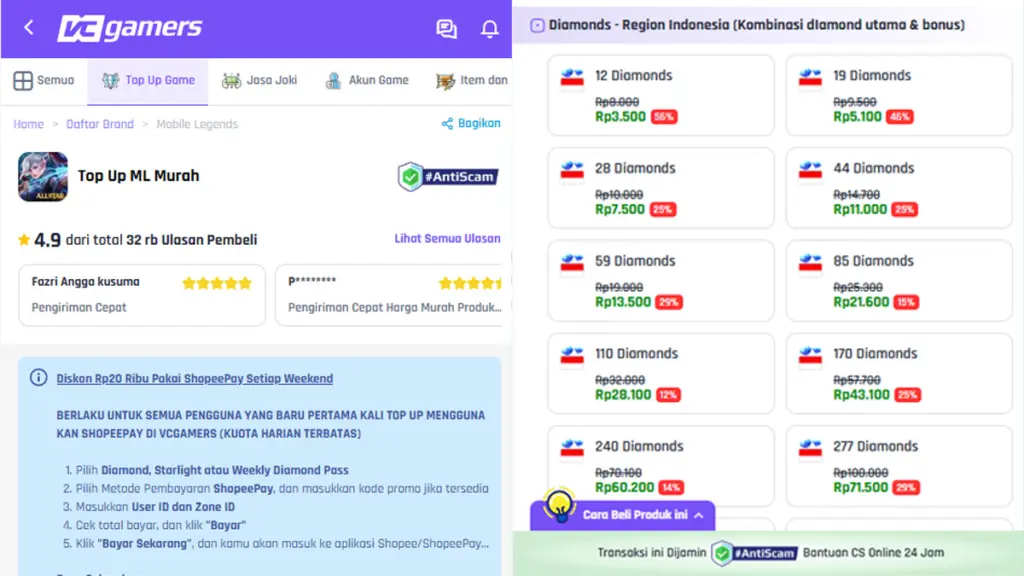The width and height of the screenshot is (1024, 576).
Task: Go back with the left arrow icon
Action: 29,27
